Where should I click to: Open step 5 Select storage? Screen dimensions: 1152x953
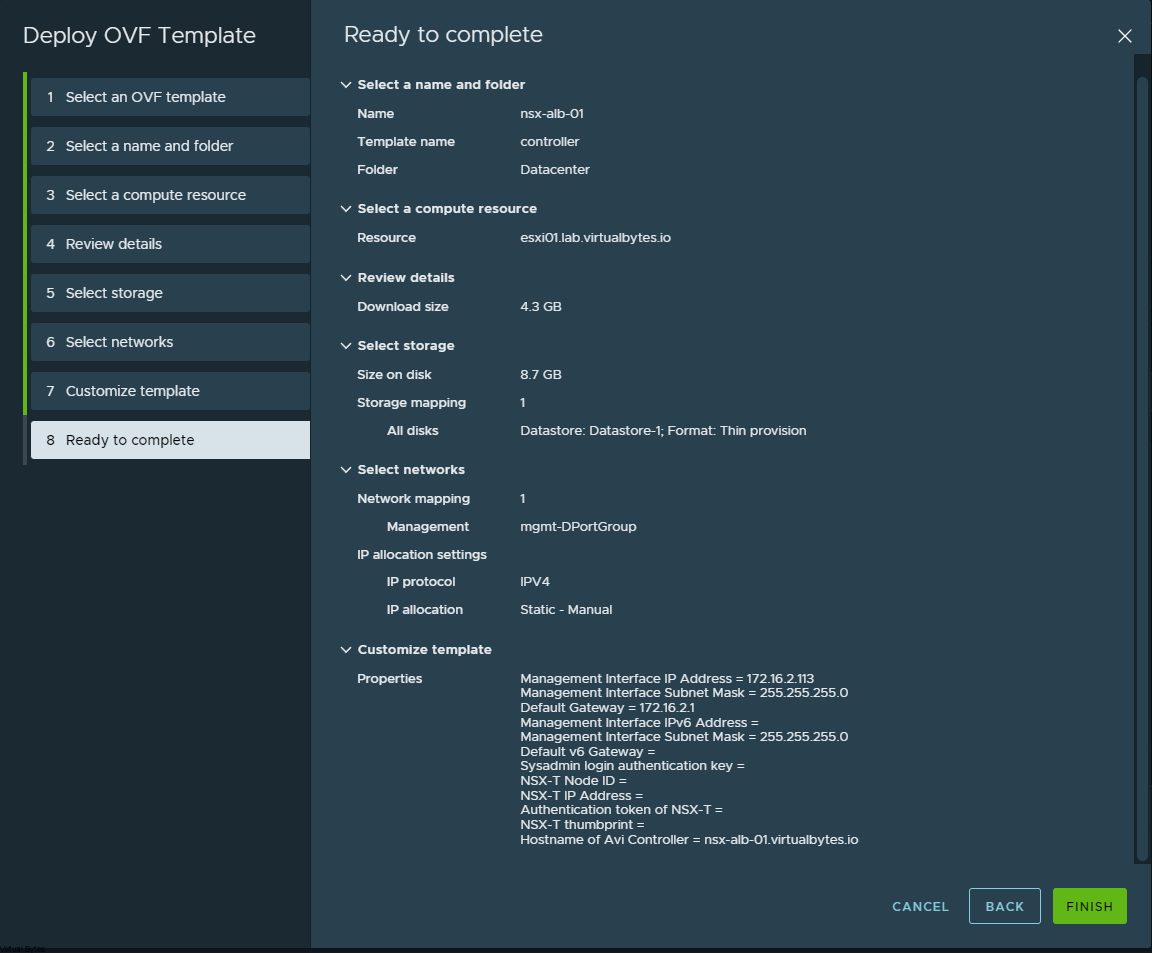170,293
